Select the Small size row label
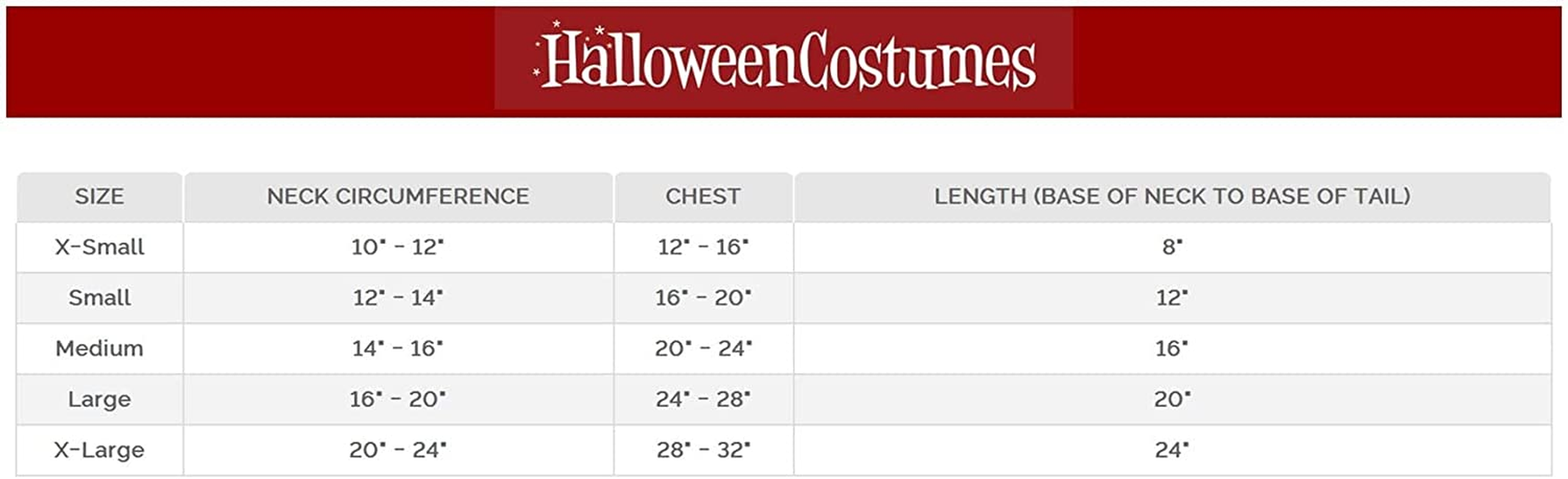Screen dimensions: 1568x479 pyautogui.click(x=99, y=298)
